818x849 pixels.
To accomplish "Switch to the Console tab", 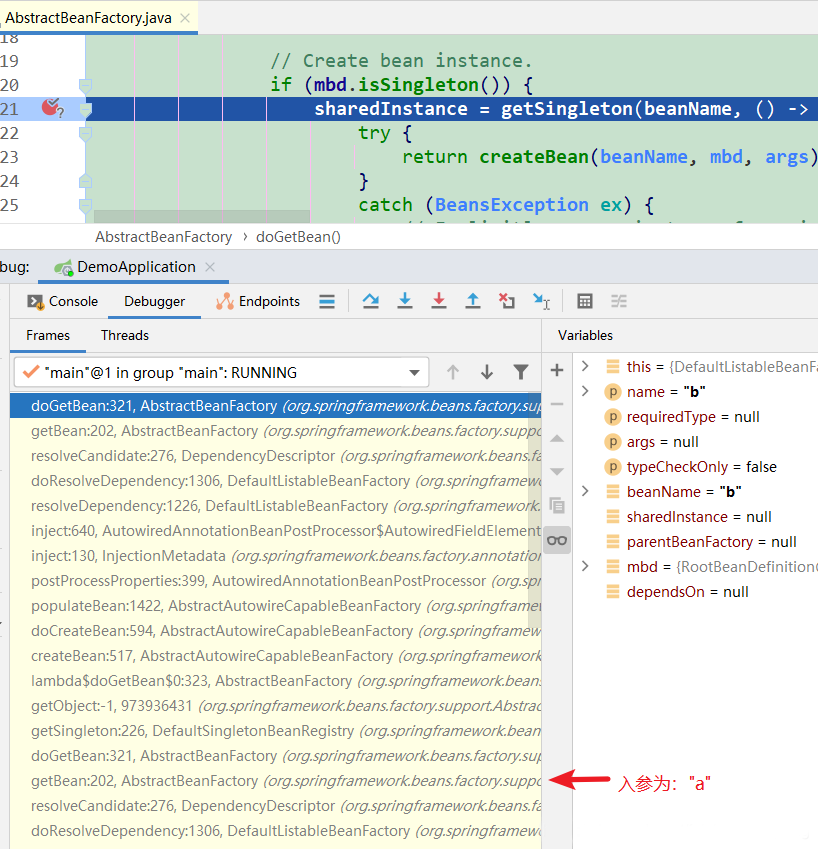I will pos(63,302).
